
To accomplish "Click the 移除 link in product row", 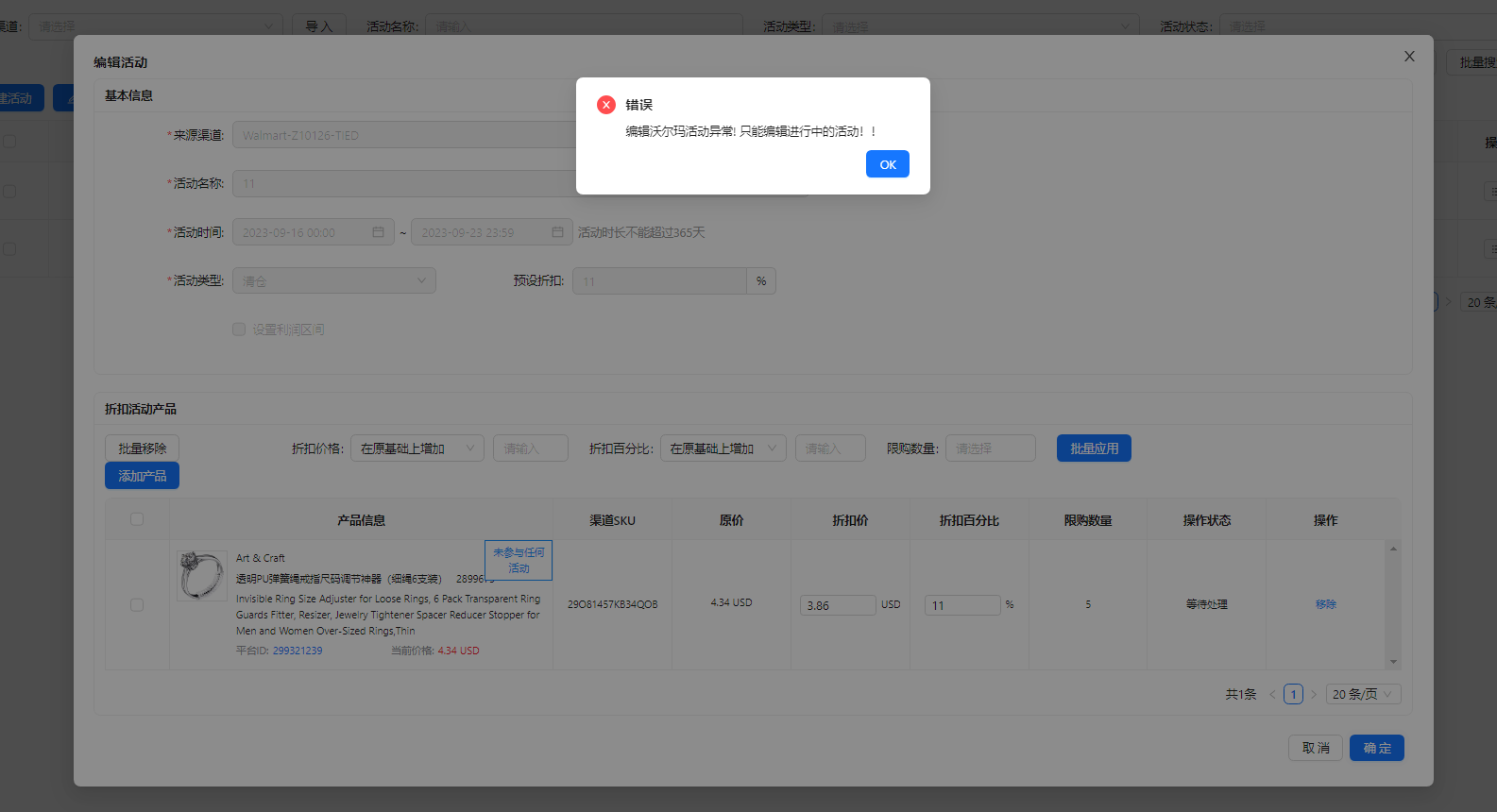I will (1325, 604).
